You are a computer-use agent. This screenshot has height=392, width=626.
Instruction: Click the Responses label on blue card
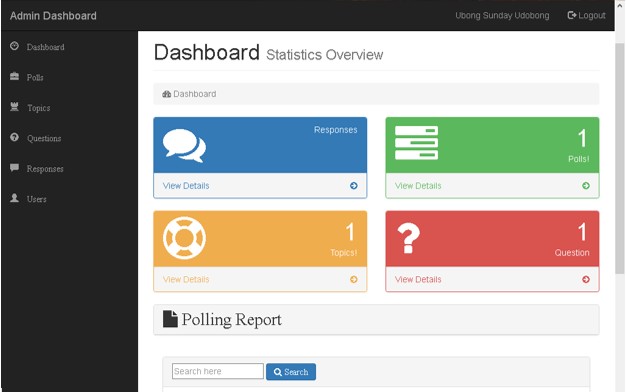pyautogui.click(x=335, y=130)
